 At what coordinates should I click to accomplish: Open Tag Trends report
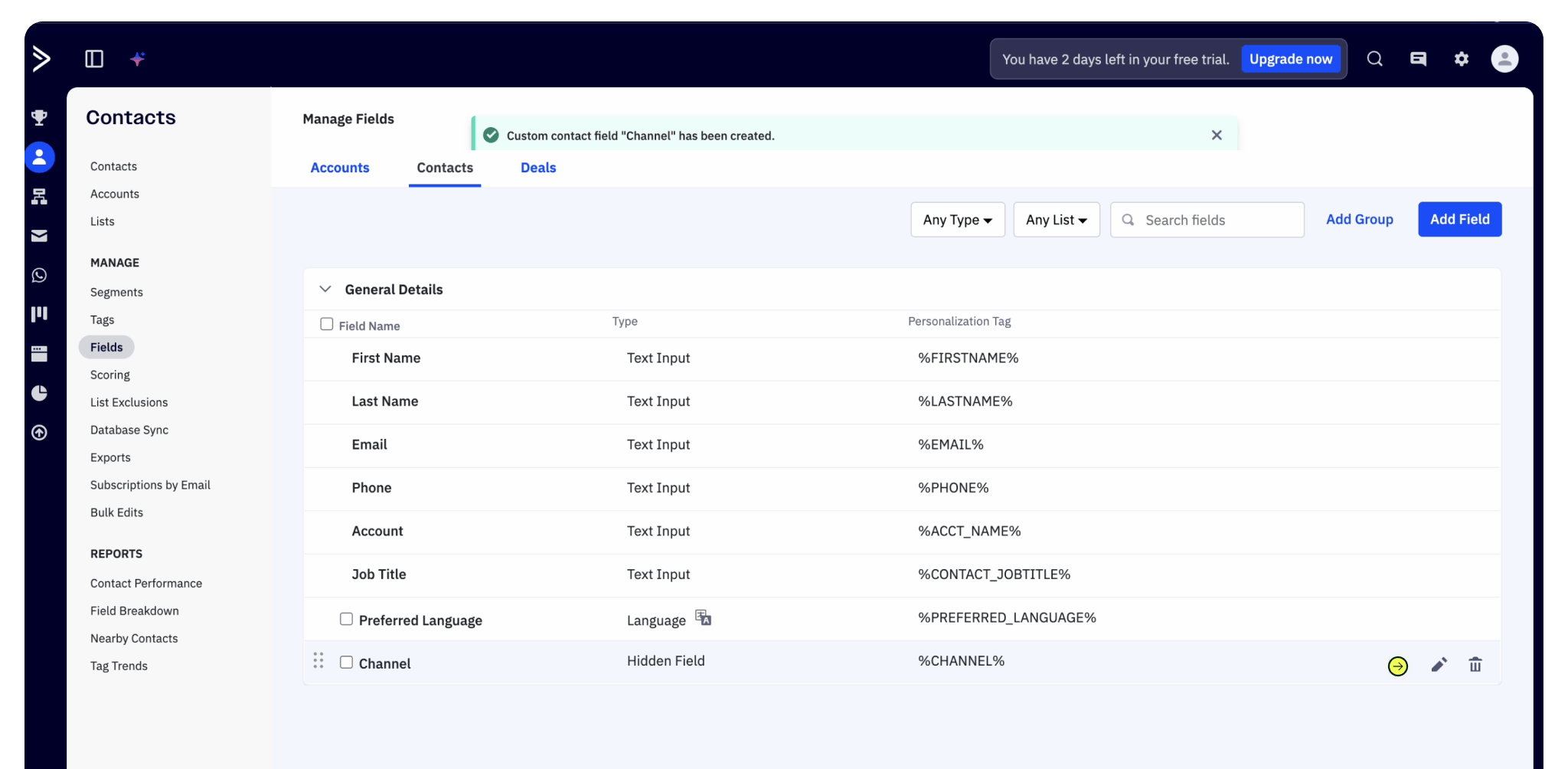pos(119,666)
